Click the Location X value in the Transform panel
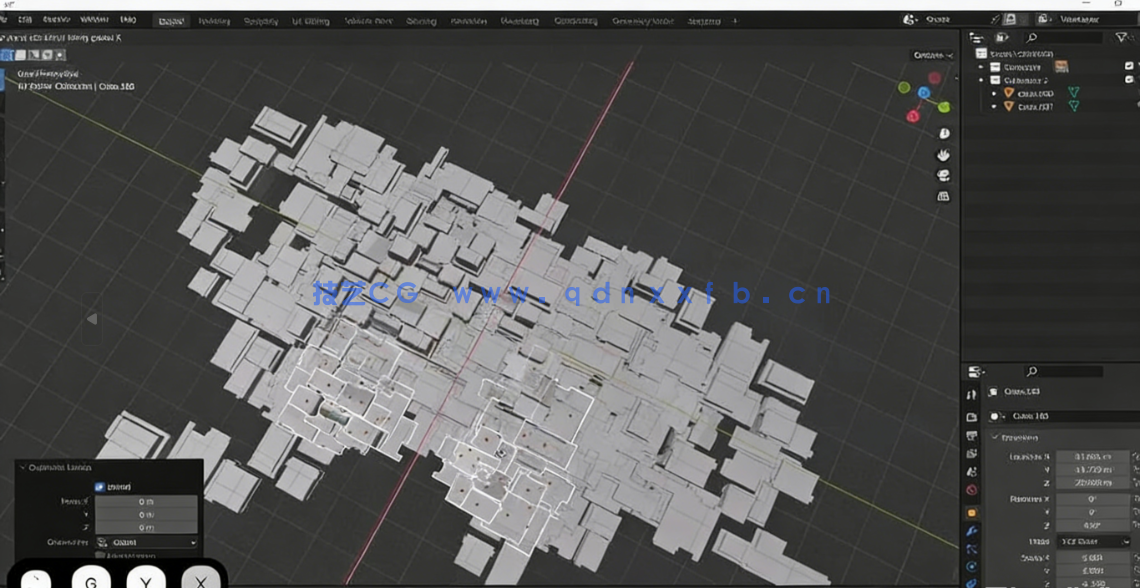The image size is (1140, 588). pos(1095,456)
